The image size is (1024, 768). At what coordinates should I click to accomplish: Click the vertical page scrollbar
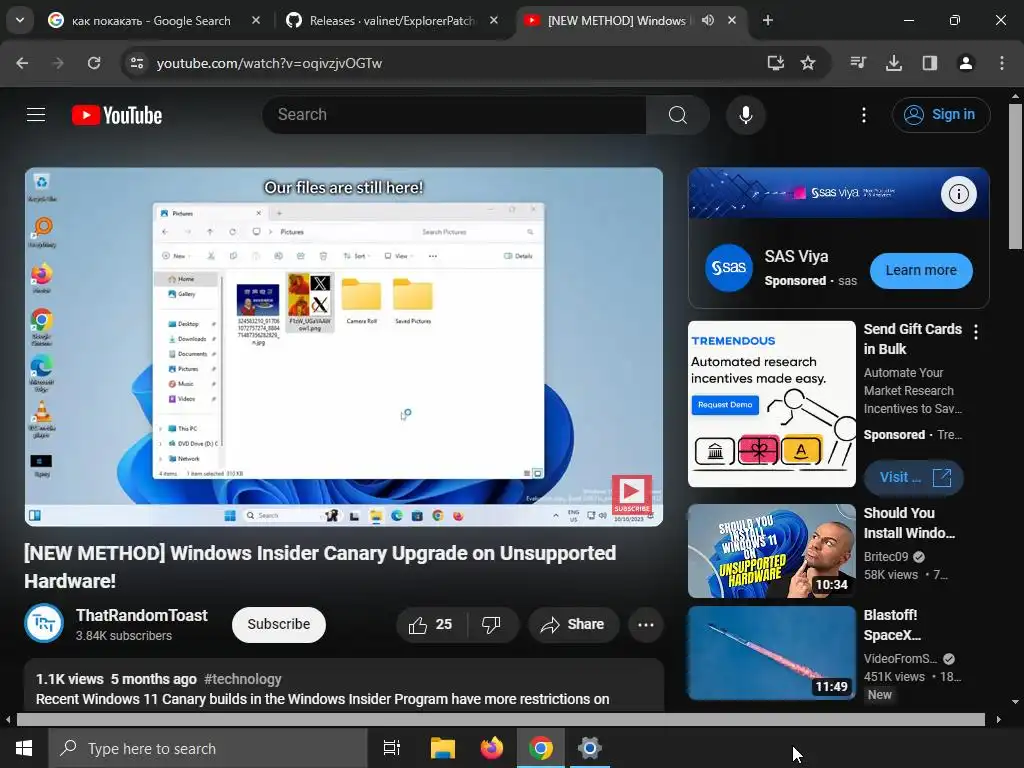pos(1016,176)
